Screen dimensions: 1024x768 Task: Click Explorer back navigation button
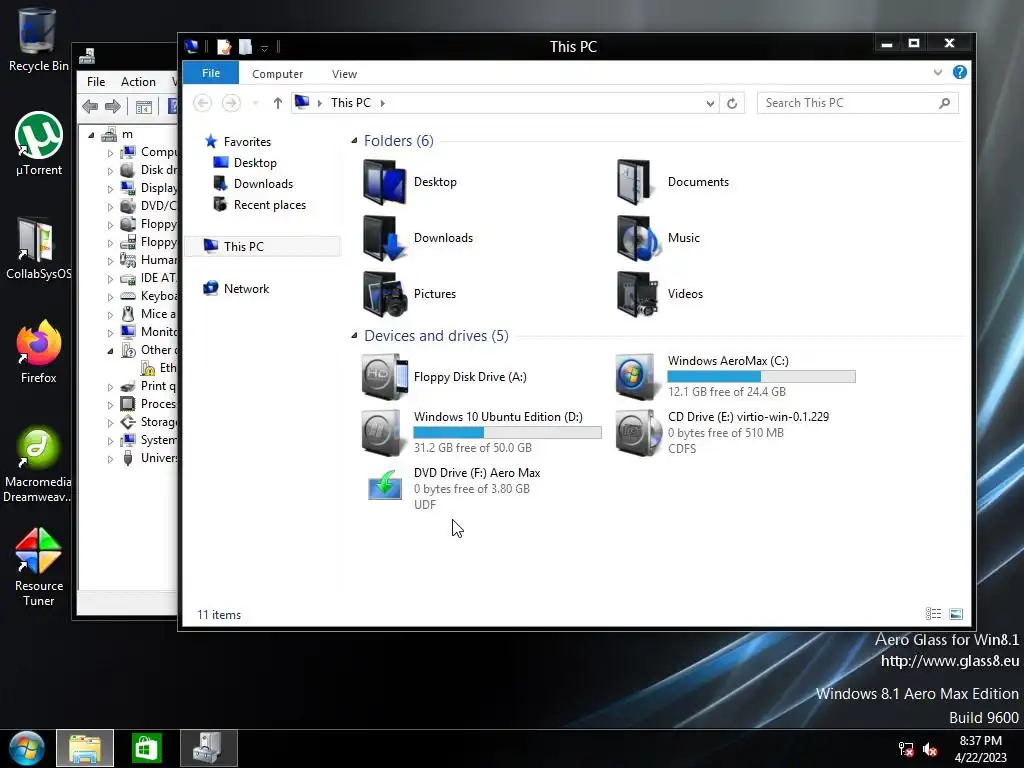[x=203, y=103]
